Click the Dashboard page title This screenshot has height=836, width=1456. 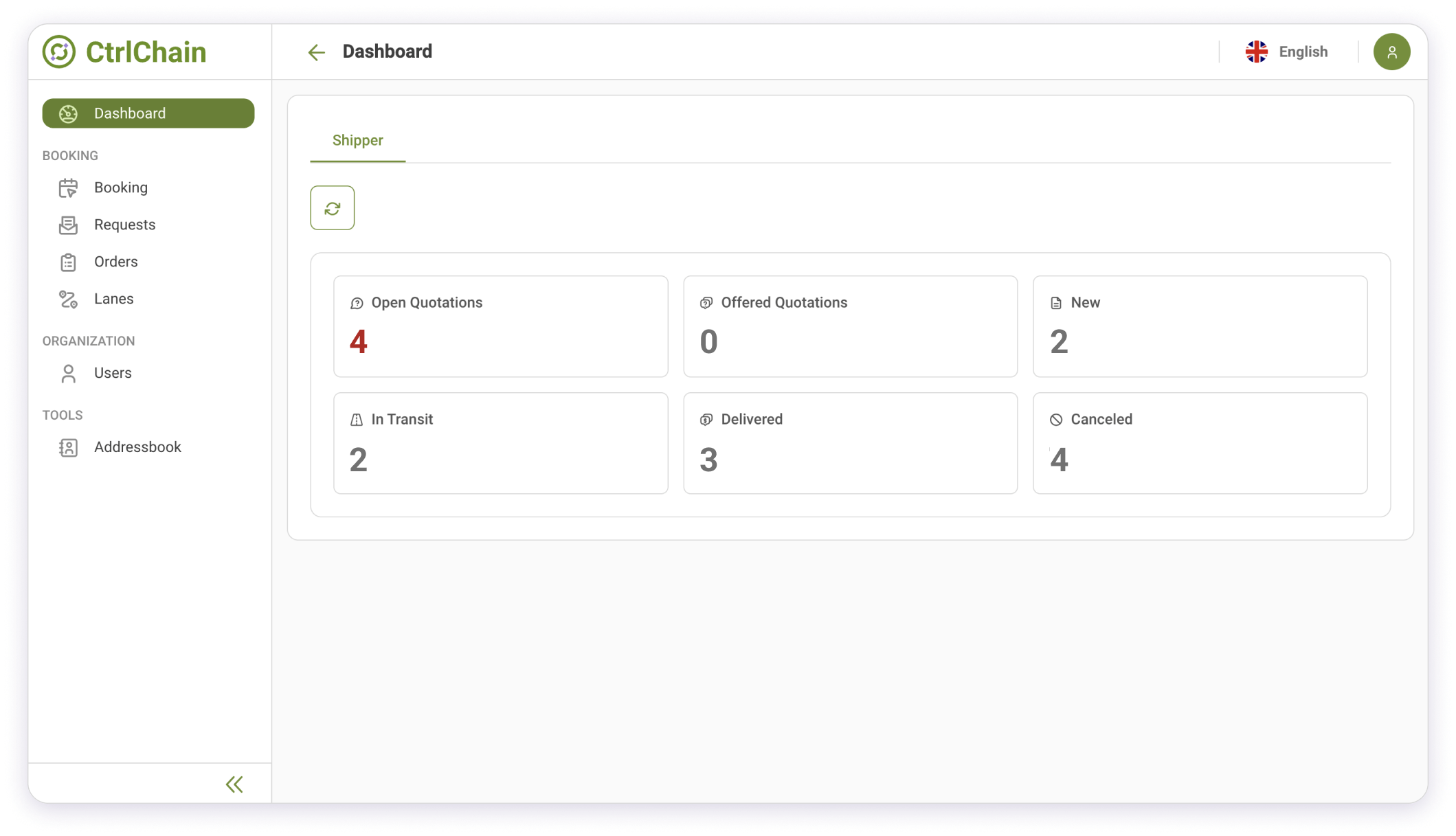[x=388, y=52]
